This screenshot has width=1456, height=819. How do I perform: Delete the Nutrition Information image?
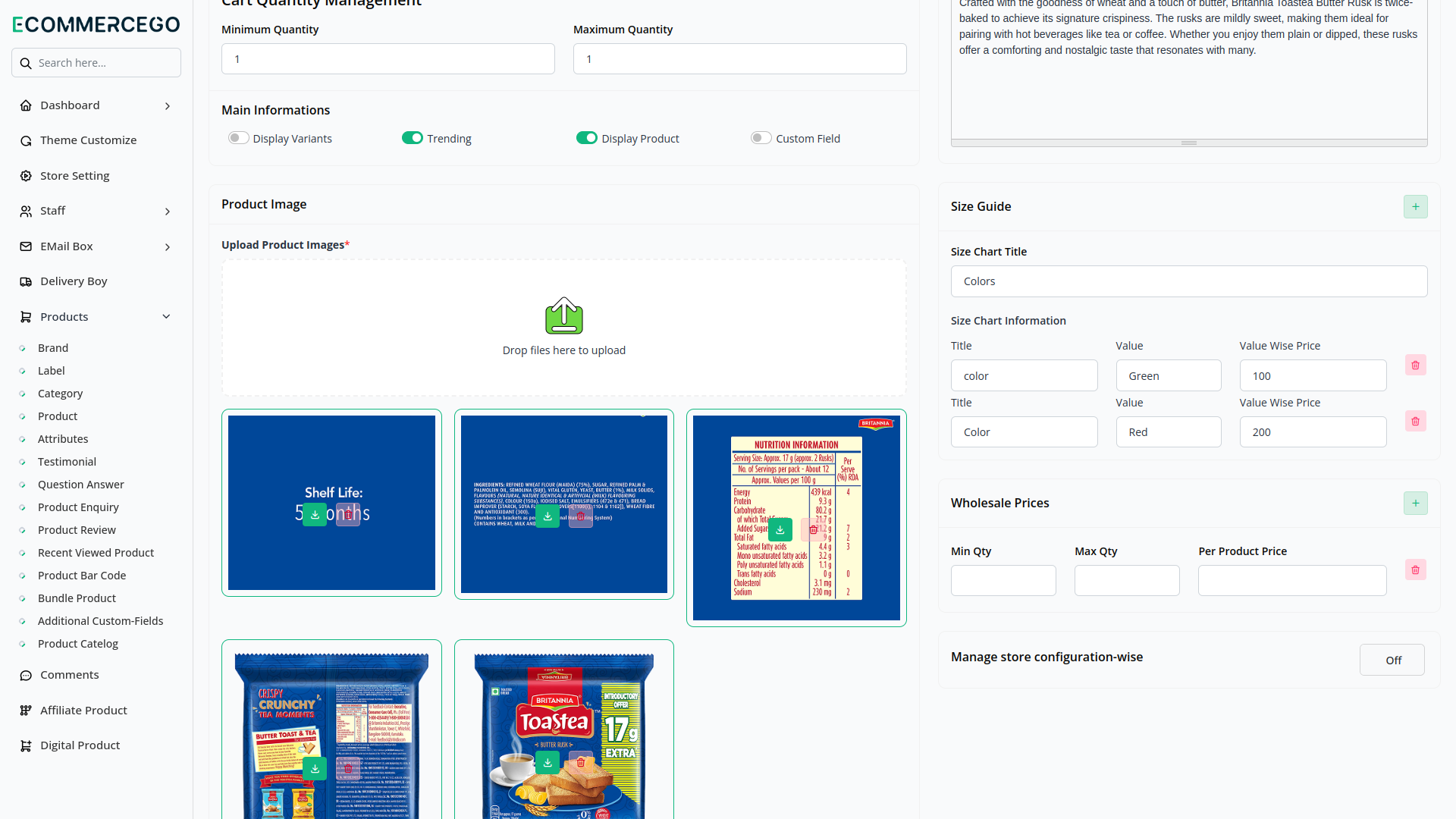[x=813, y=529]
